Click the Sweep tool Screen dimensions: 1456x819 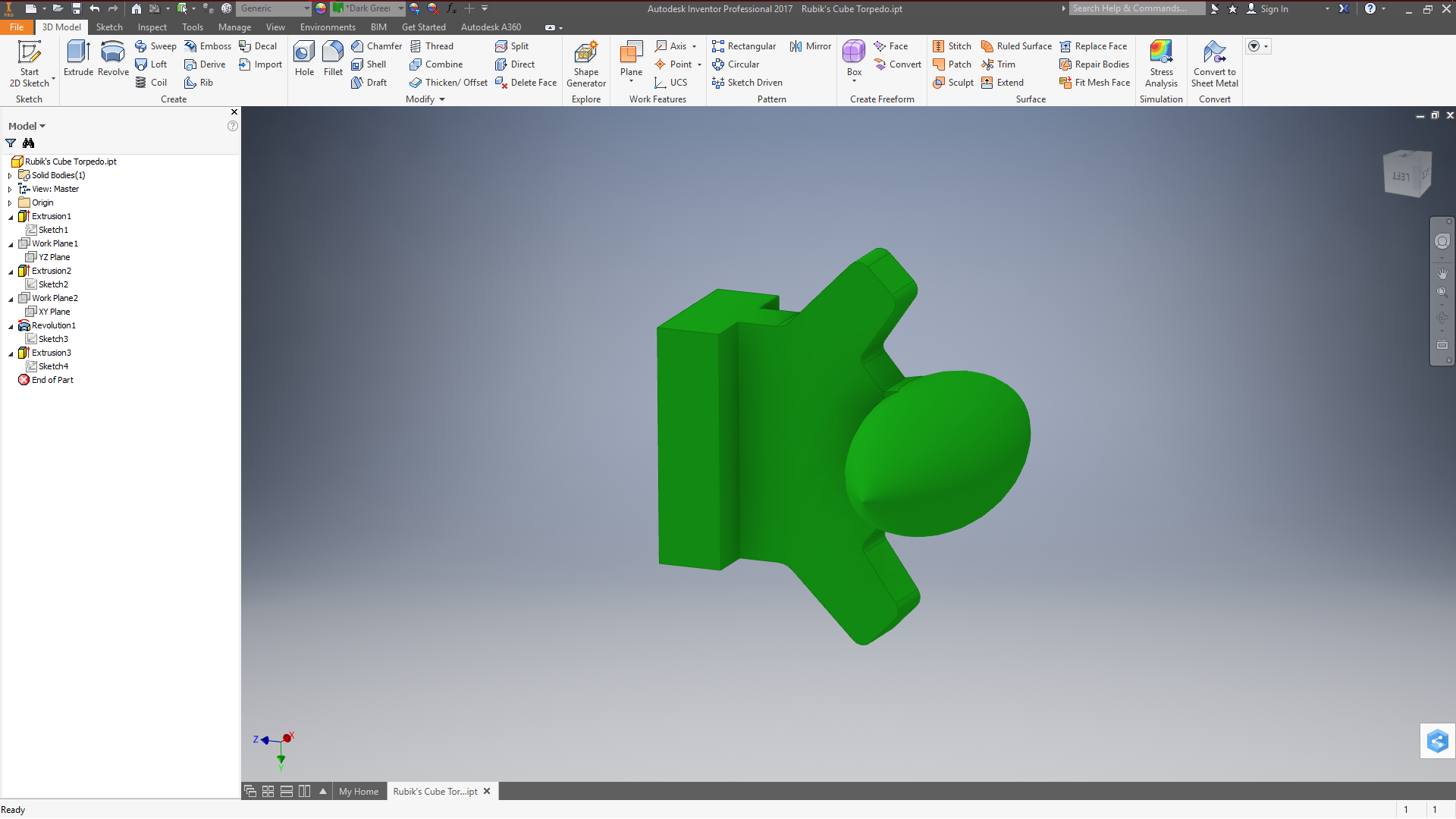point(155,46)
